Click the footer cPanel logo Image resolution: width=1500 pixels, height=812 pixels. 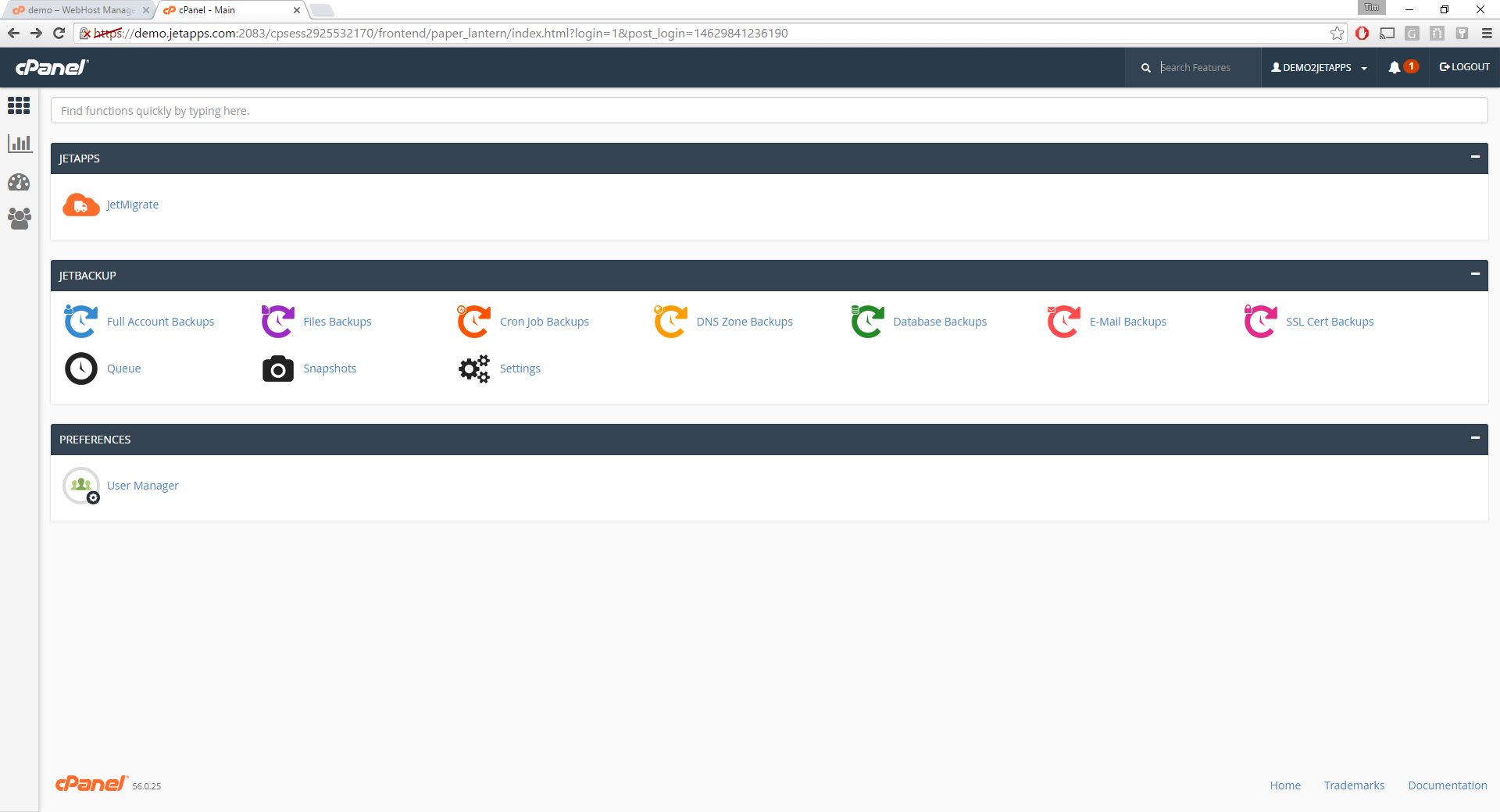coord(91,784)
